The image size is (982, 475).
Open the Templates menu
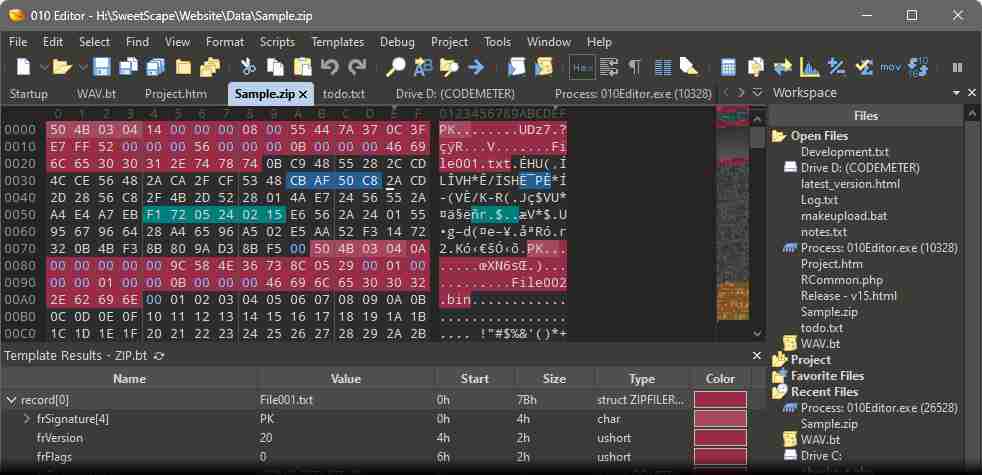pyautogui.click(x=337, y=42)
